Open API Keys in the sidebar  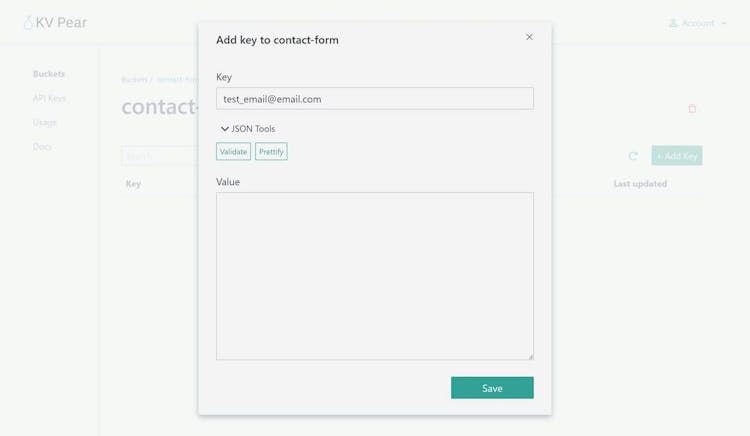pyautogui.click(x=49, y=98)
